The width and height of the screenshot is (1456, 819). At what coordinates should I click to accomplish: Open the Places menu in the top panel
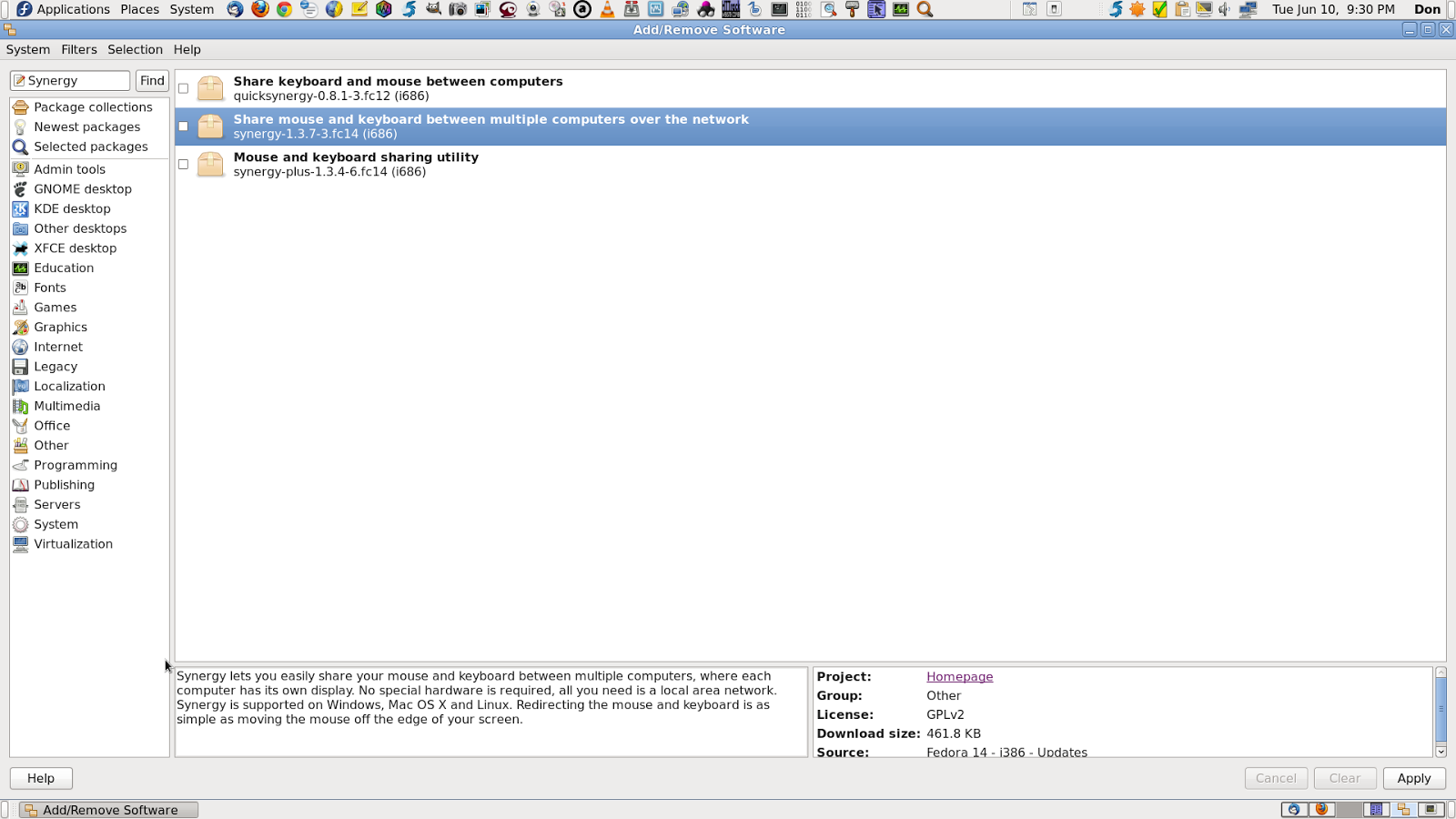click(x=139, y=9)
